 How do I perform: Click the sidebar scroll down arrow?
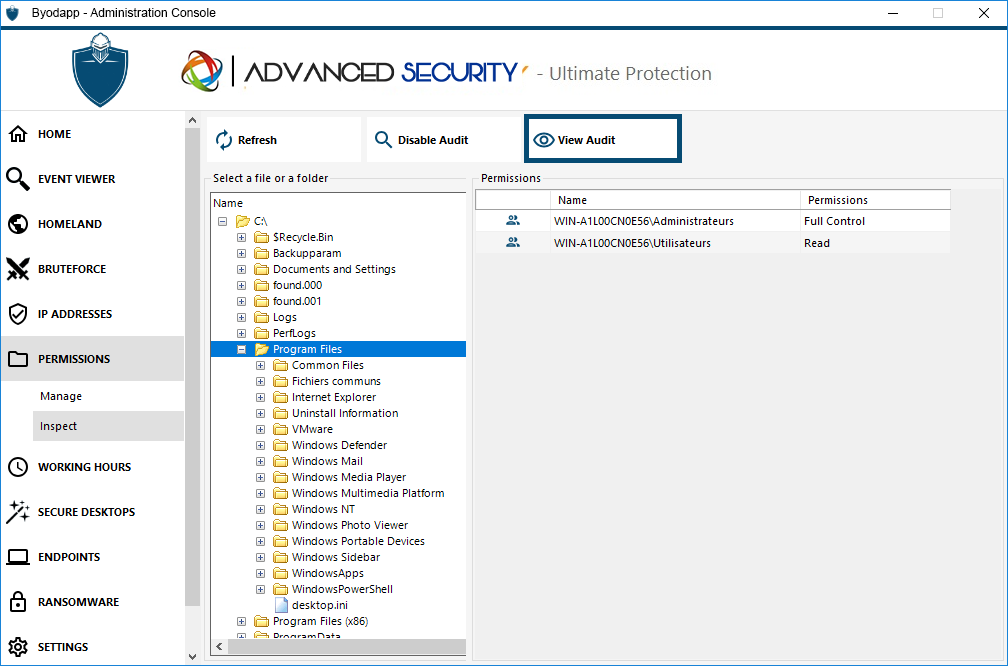(x=192, y=656)
